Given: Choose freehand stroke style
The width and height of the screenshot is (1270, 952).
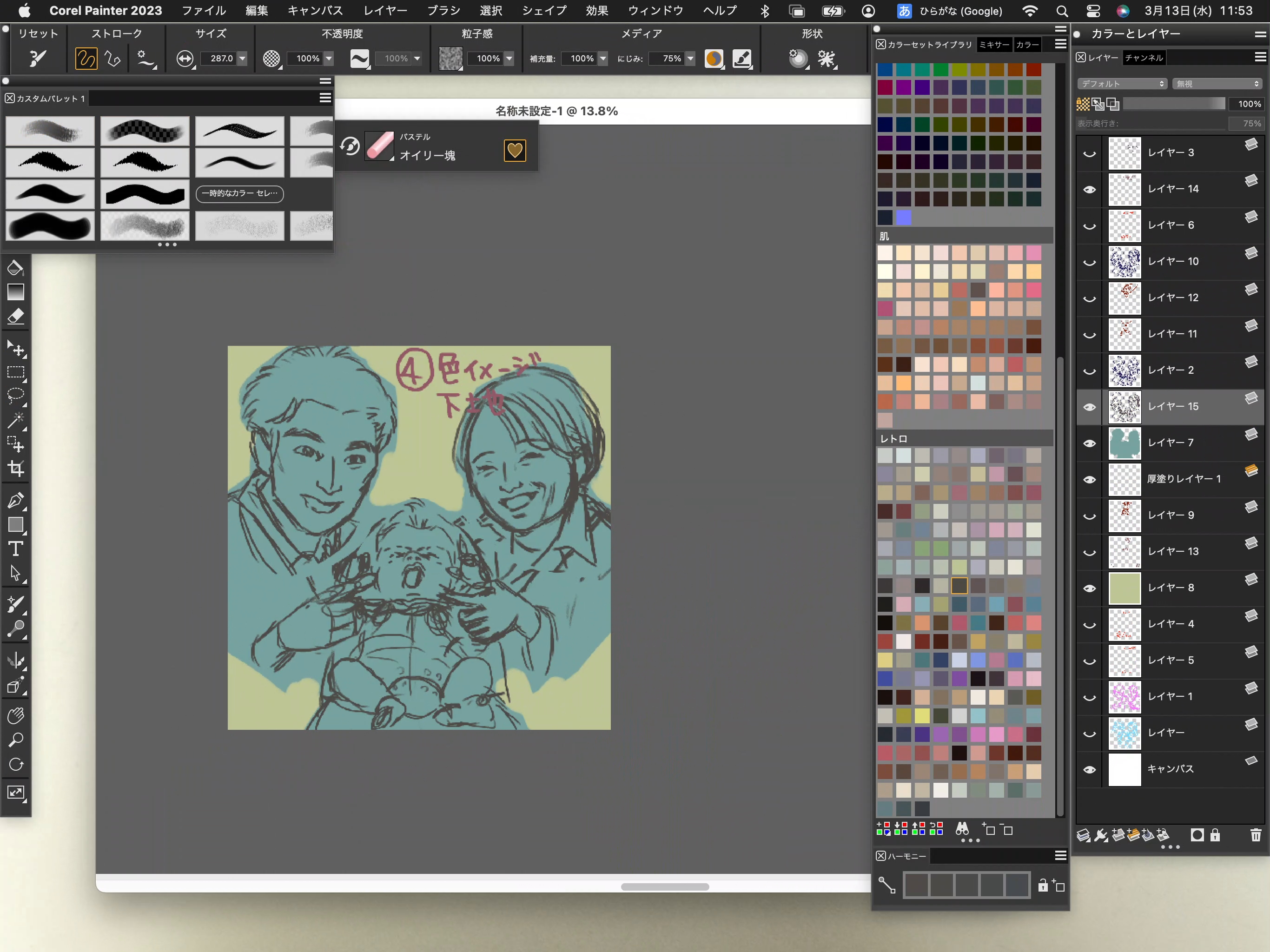Looking at the screenshot, I should [x=86, y=59].
